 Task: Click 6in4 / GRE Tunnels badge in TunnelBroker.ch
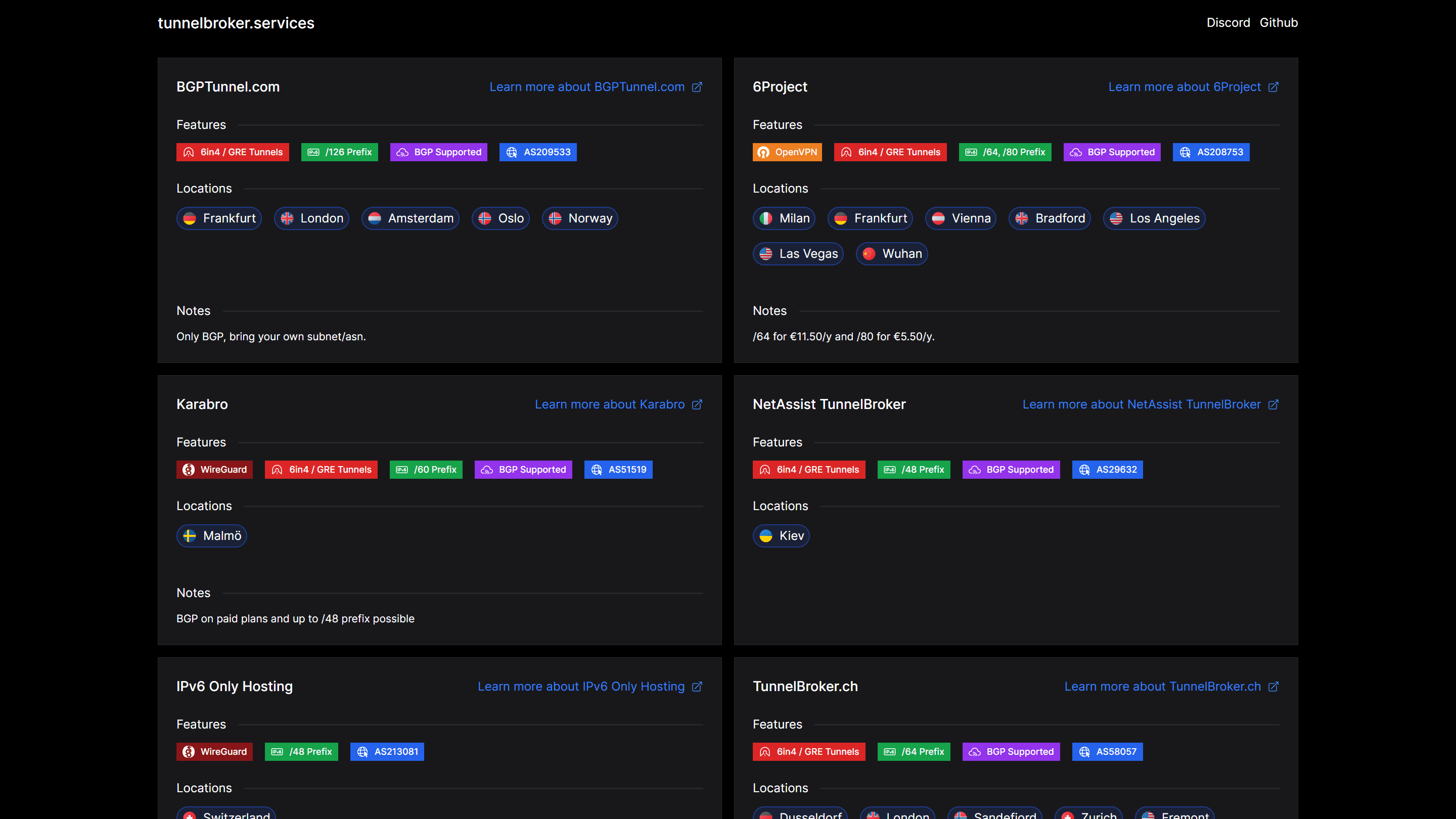[809, 752]
